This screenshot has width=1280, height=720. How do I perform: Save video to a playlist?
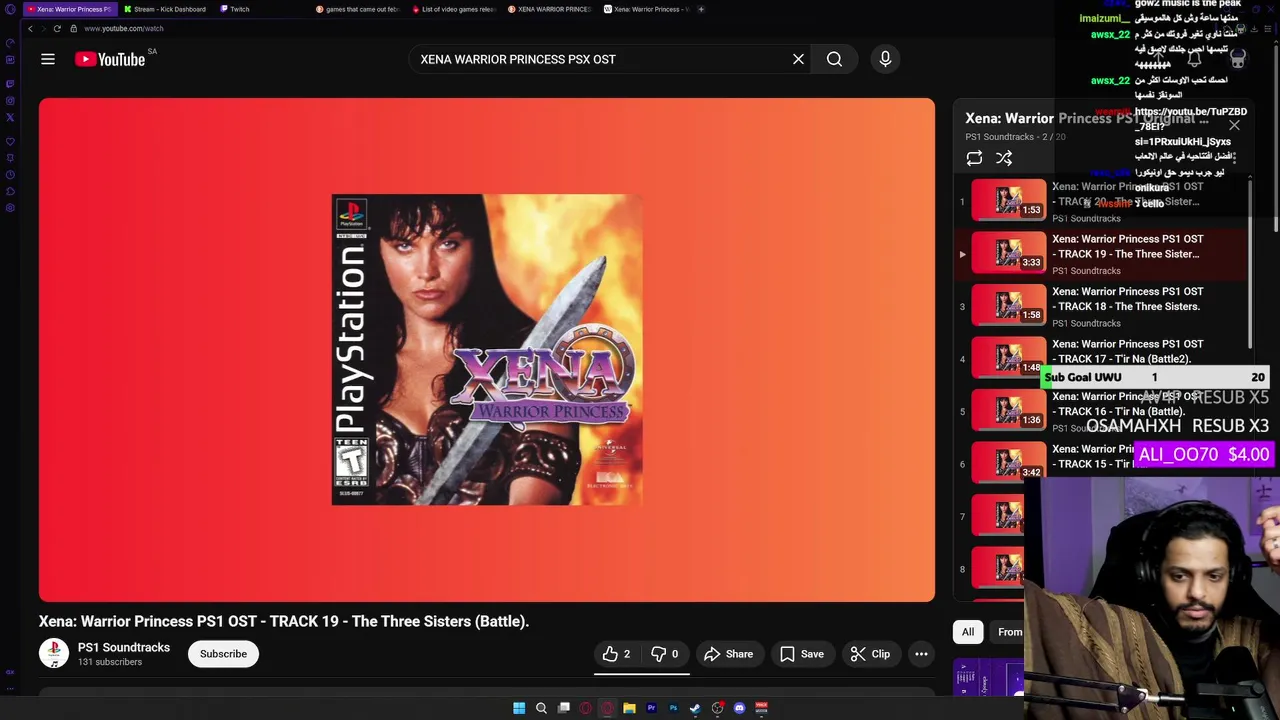pyautogui.click(x=802, y=654)
